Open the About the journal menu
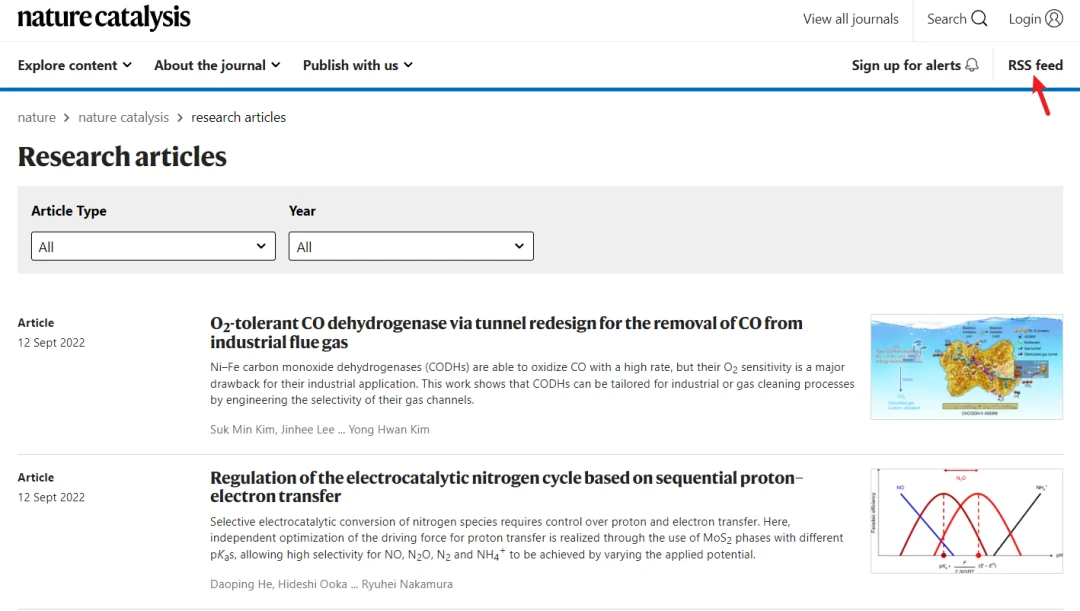 pyautogui.click(x=217, y=65)
